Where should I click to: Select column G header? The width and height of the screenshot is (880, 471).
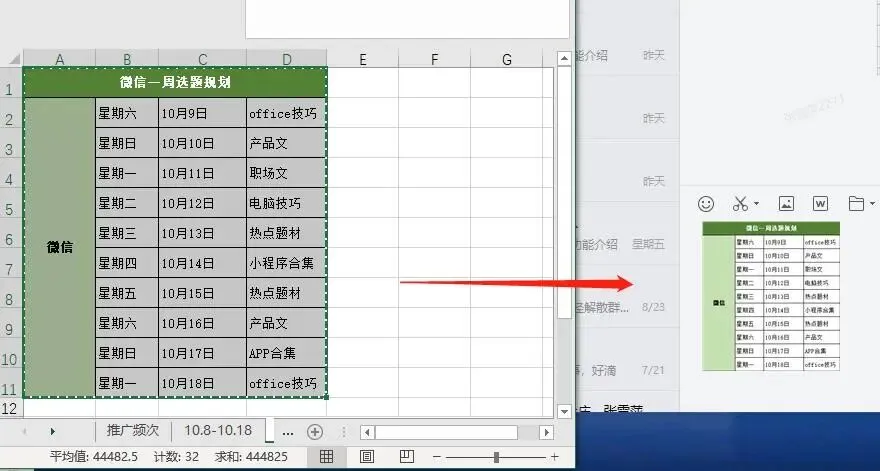(x=507, y=59)
